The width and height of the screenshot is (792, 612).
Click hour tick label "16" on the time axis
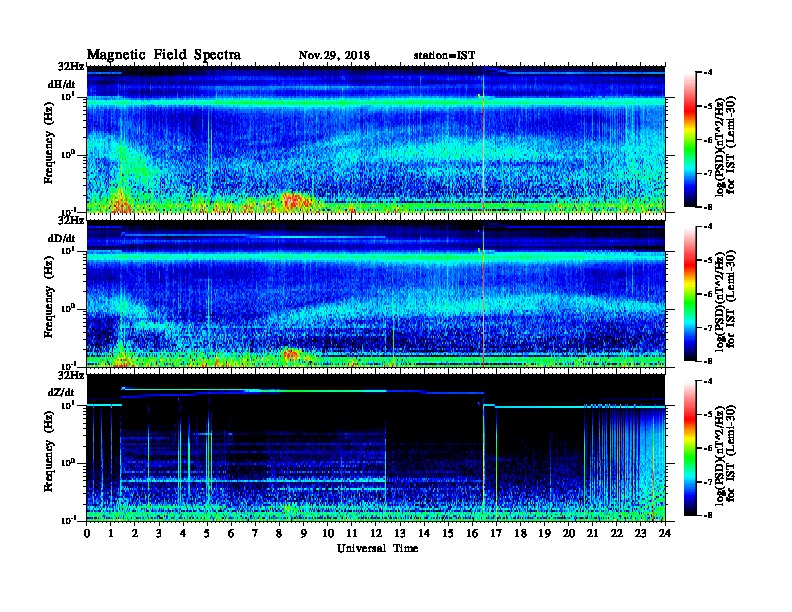point(472,533)
